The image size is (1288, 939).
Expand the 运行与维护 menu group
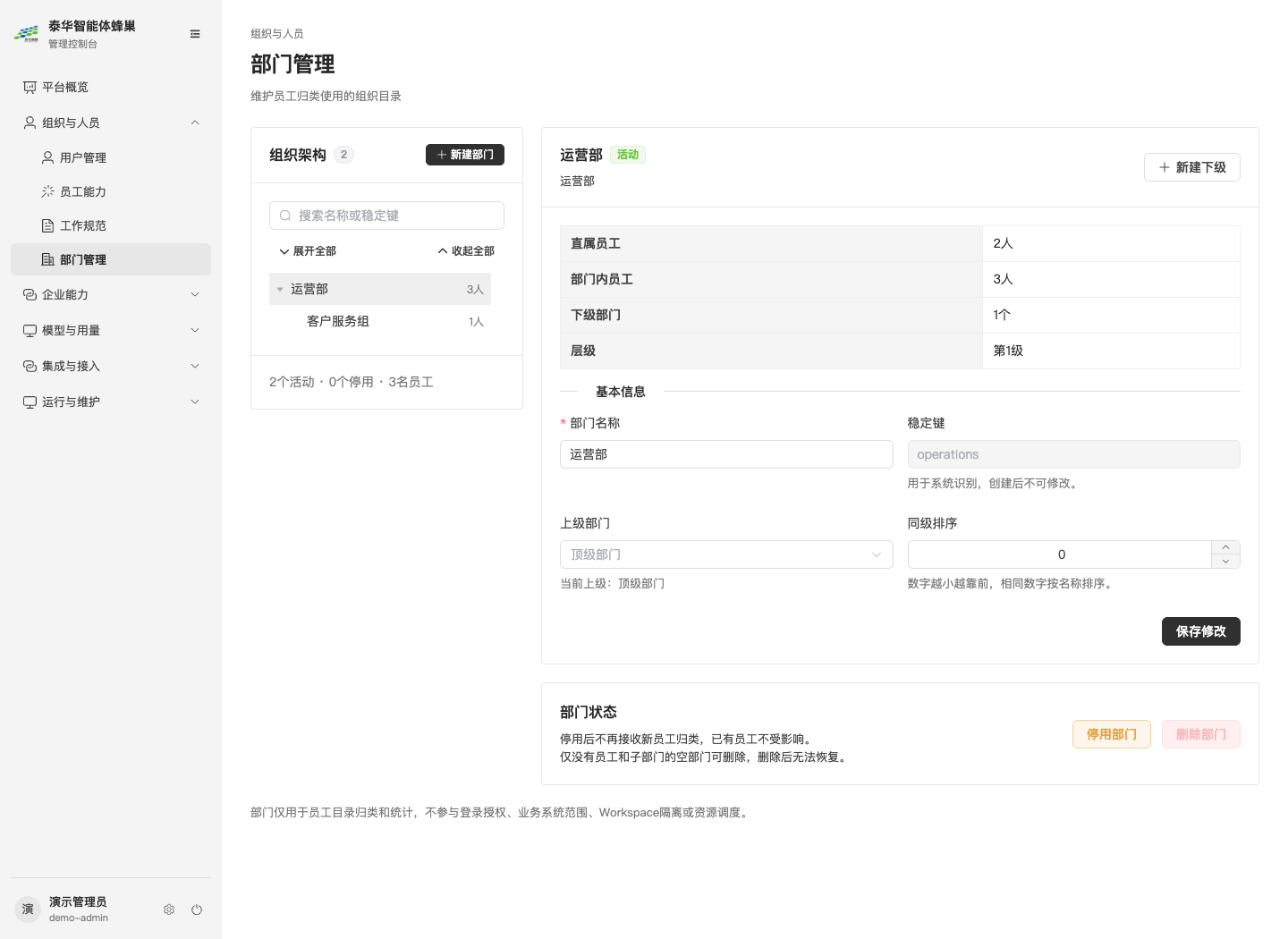click(195, 402)
